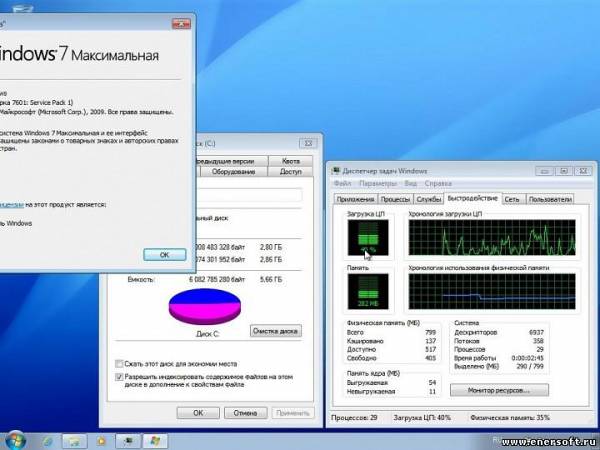Untick 'Разрешить индексировать содержимое файлов' checkbox
This screenshot has height=450, width=600.
pos(119,377)
